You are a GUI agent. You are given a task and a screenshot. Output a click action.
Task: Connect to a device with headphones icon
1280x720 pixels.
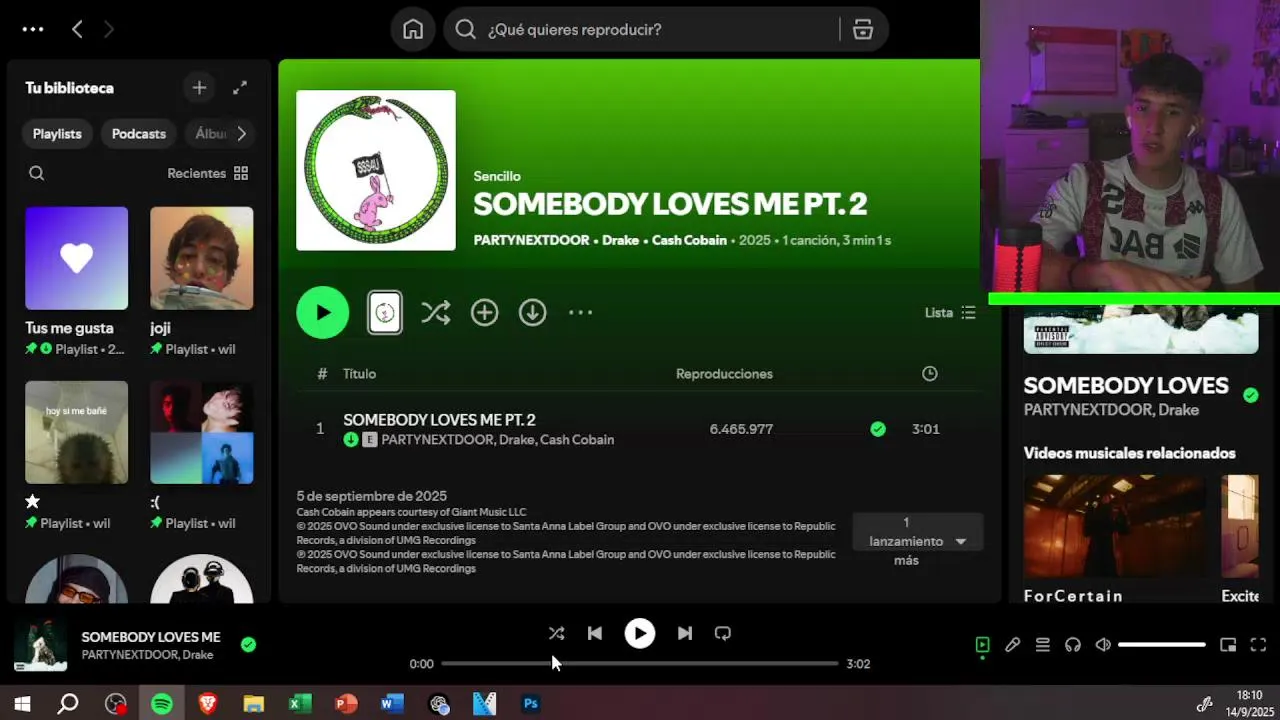(1073, 645)
